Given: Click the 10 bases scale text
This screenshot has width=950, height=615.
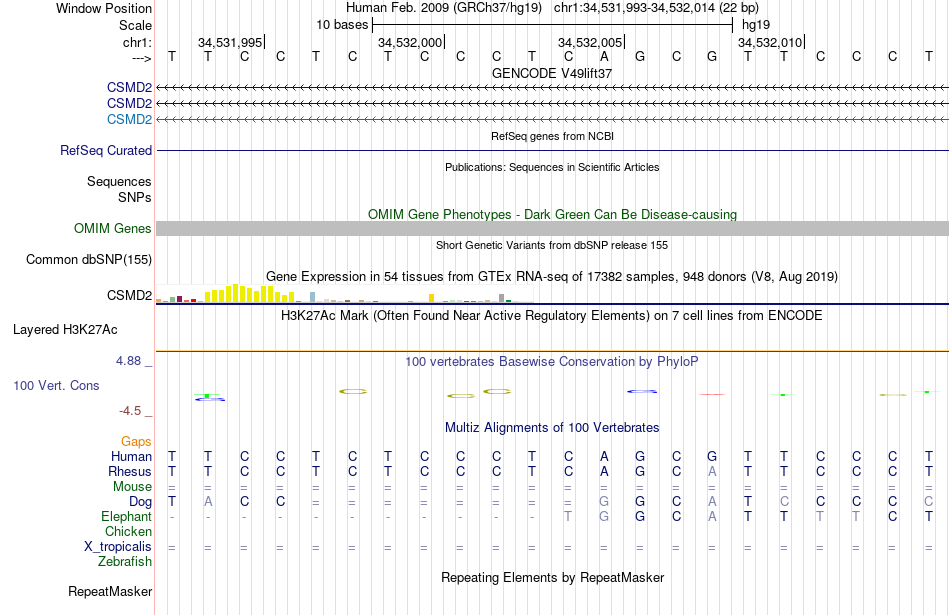Looking at the screenshot, I should pos(342,25).
